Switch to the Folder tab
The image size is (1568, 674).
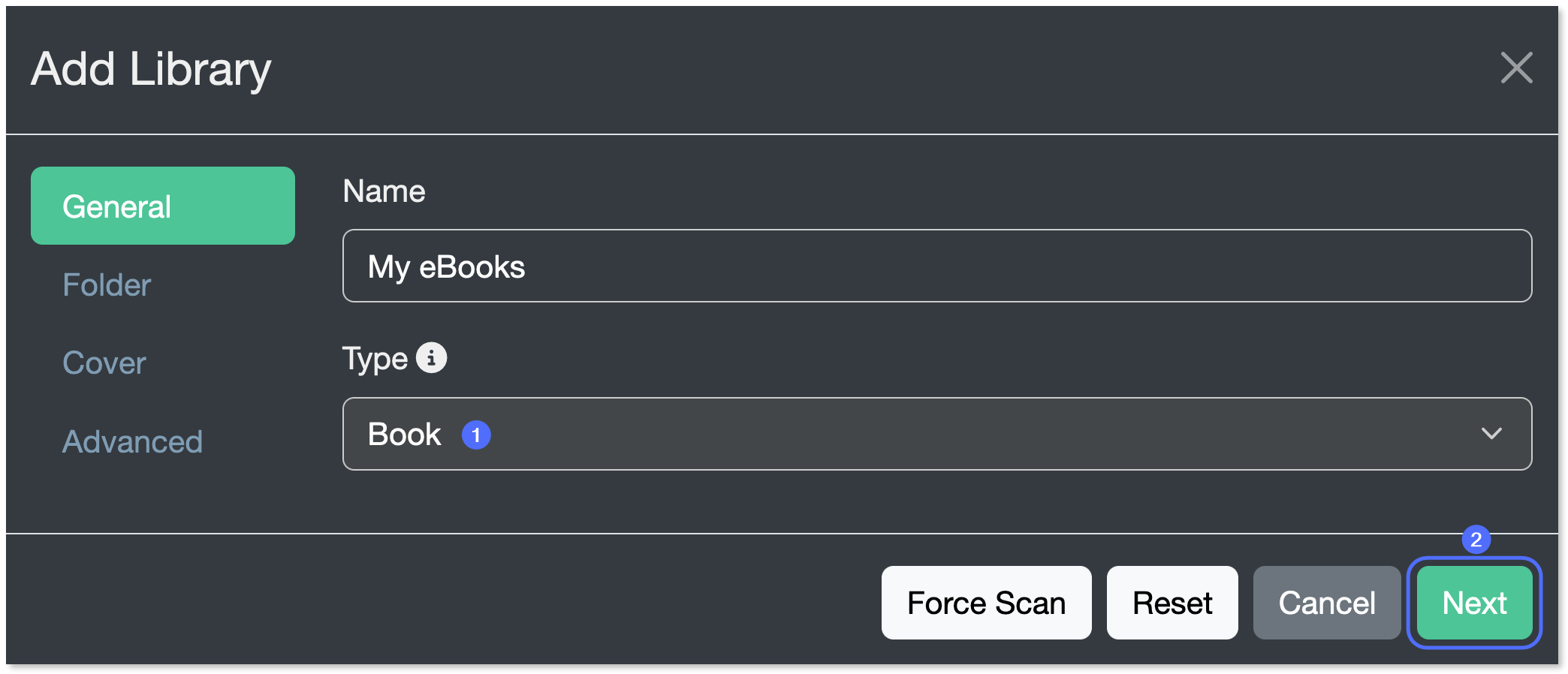pos(107,284)
